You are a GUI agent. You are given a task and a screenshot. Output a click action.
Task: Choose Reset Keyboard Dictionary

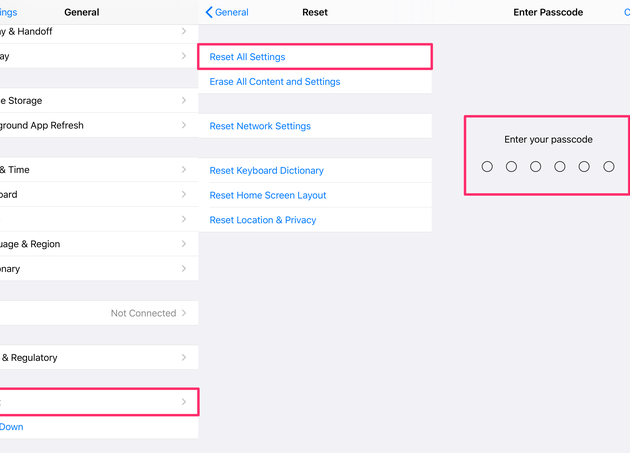pyautogui.click(x=266, y=171)
